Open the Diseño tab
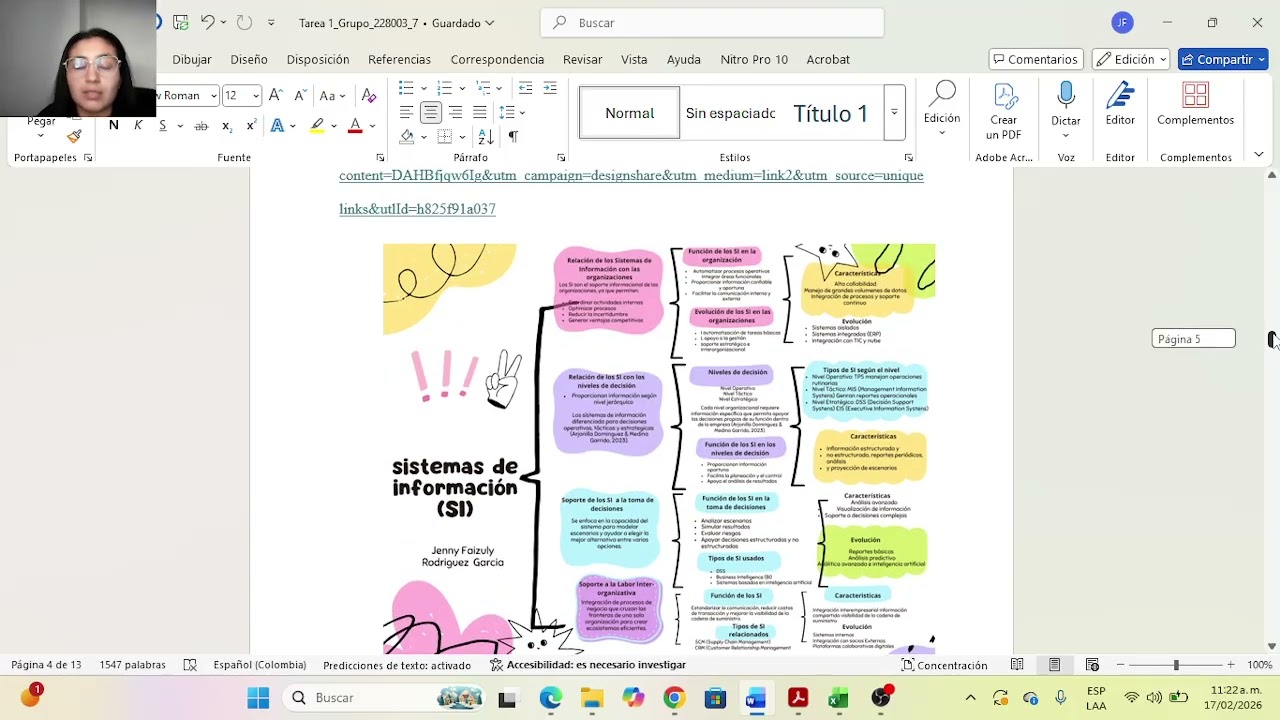Image resolution: width=1280 pixels, height=720 pixels. pos(249,59)
